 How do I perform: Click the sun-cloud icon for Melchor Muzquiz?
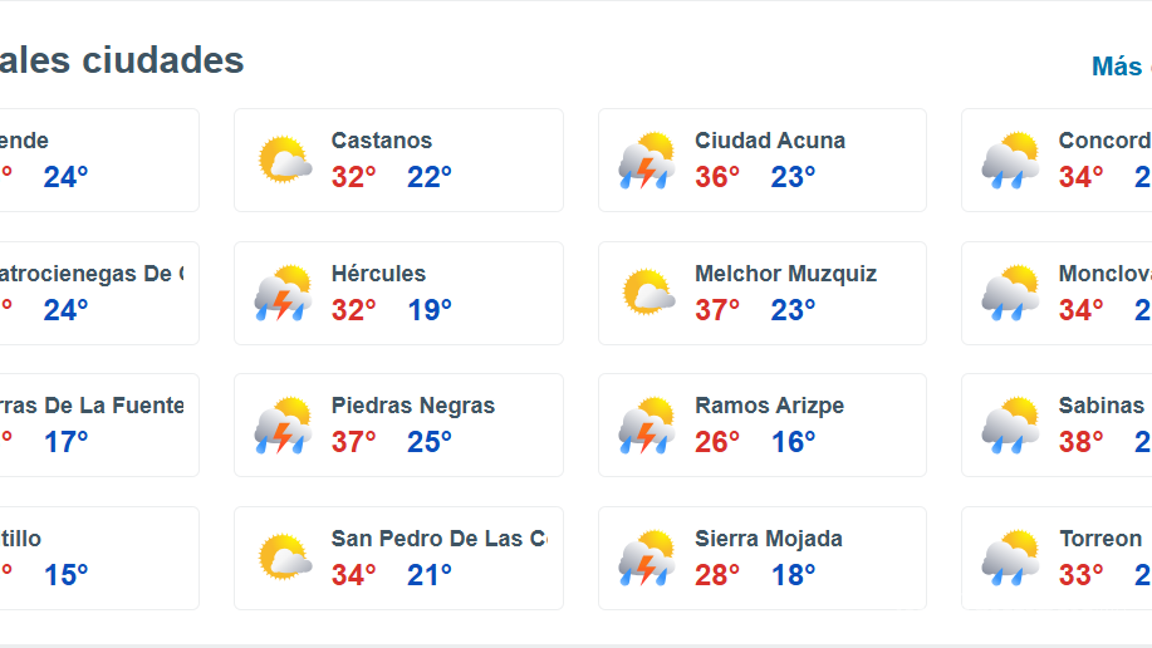(x=646, y=293)
